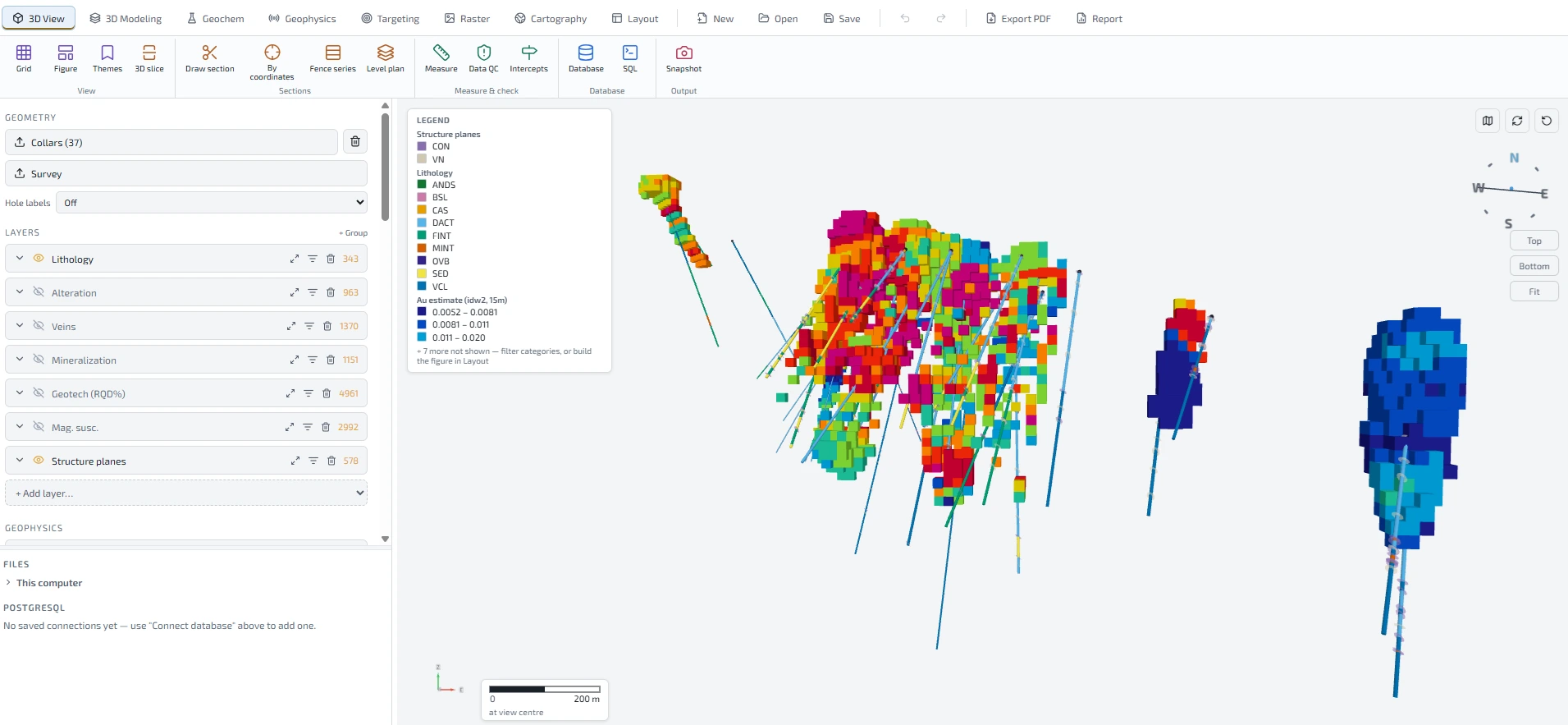Open the Database connection tool
The image size is (1568, 725).
pos(586,58)
